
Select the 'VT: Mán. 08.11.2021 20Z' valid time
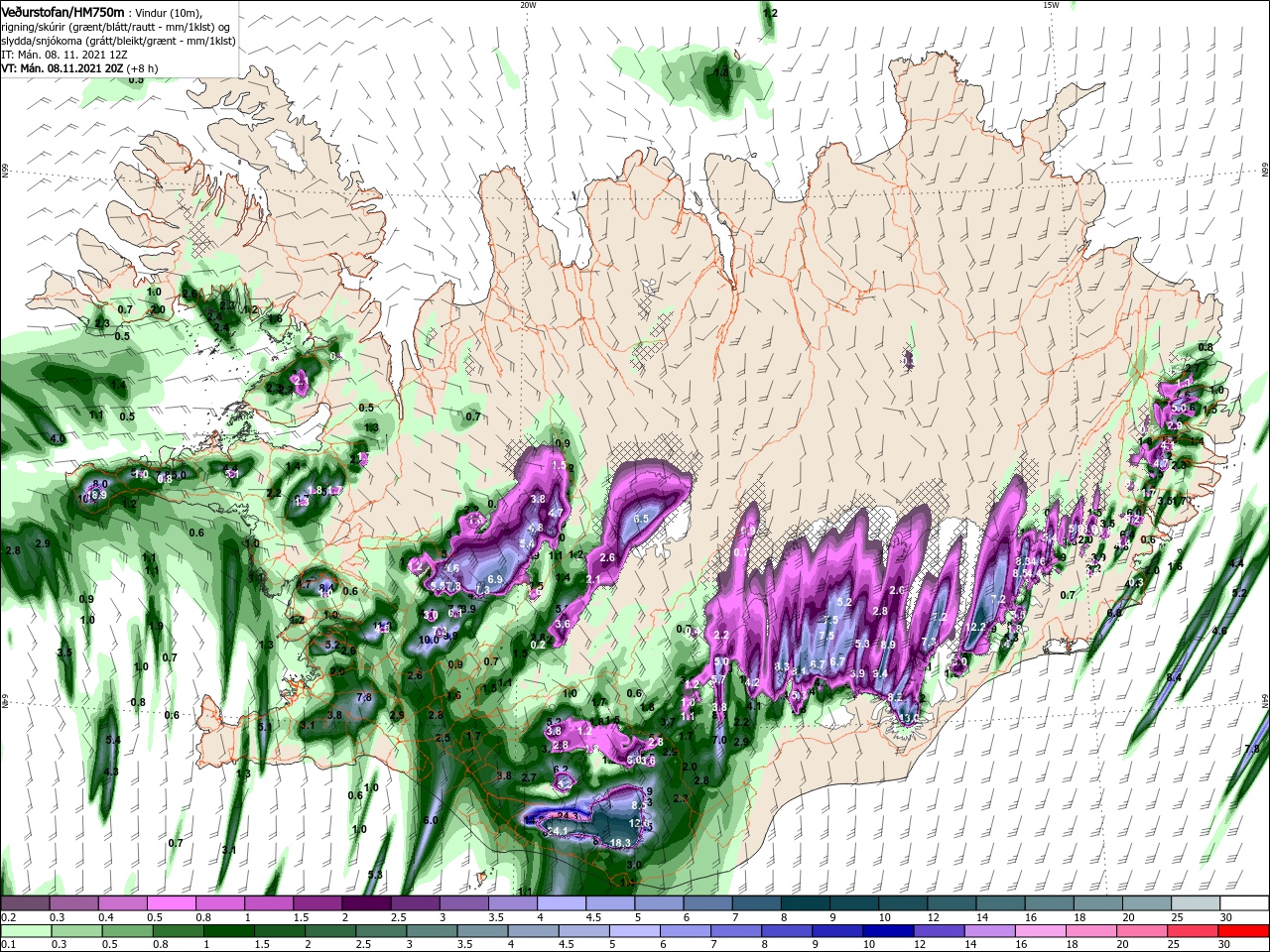point(62,68)
